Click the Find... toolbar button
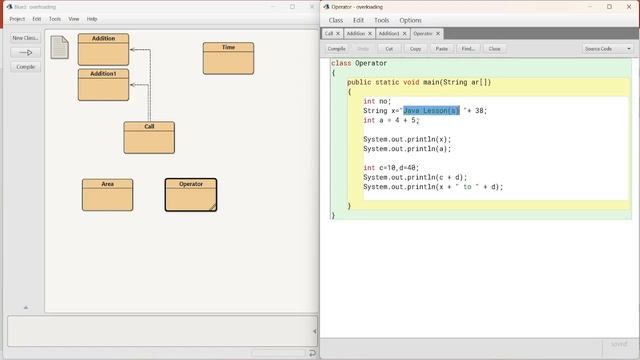The height and width of the screenshot is (360, 640). click(x=468, y=49)
